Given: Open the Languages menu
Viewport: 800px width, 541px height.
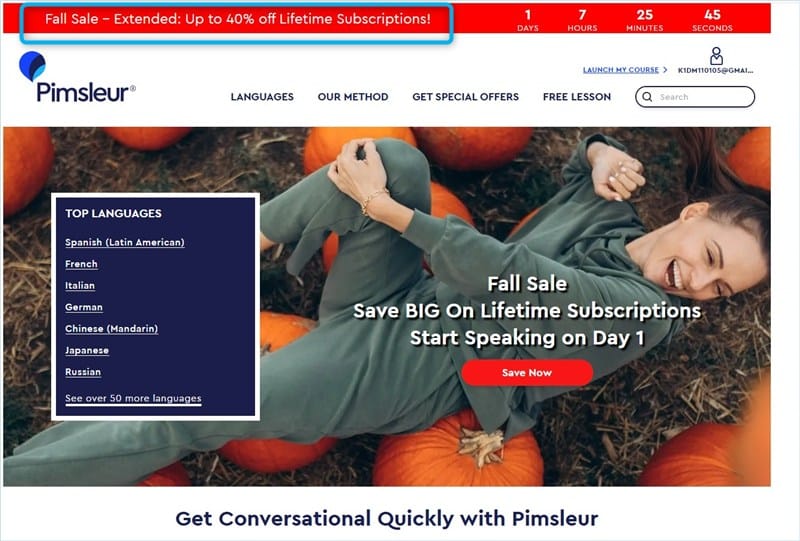Looking at the screenshot, I should tap(262, 97).
